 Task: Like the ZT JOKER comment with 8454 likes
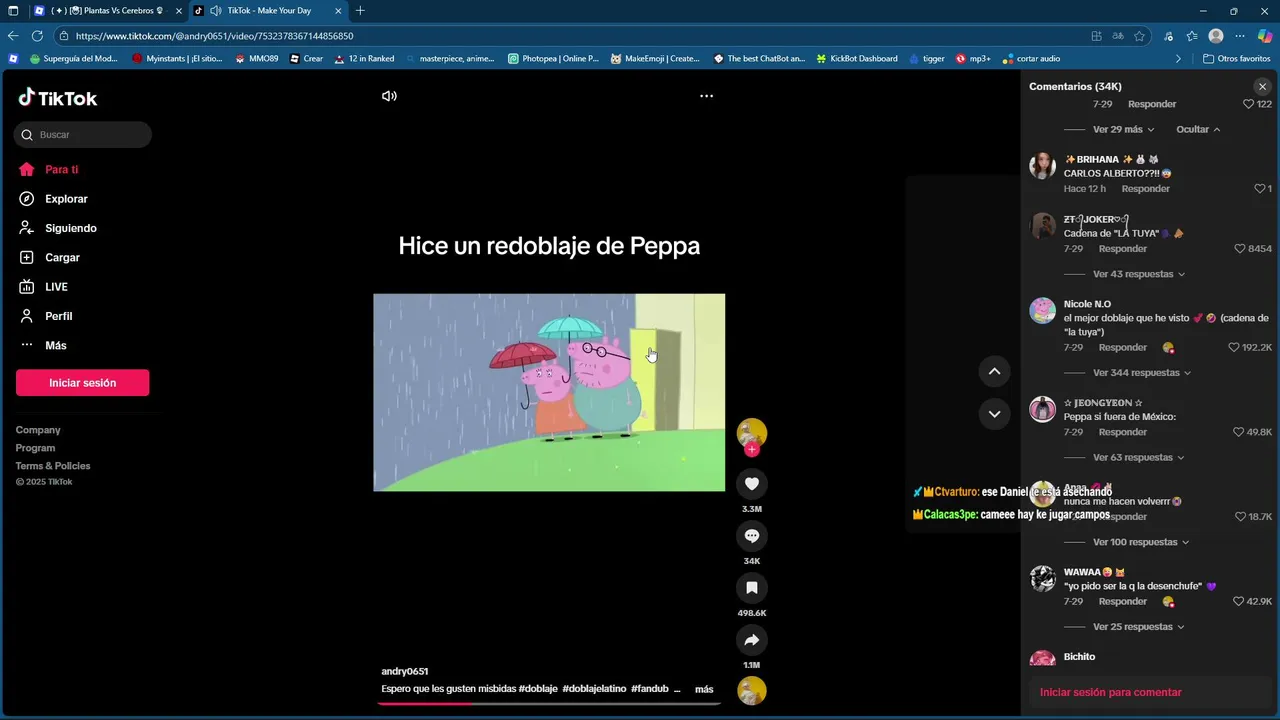(1240, 249)
